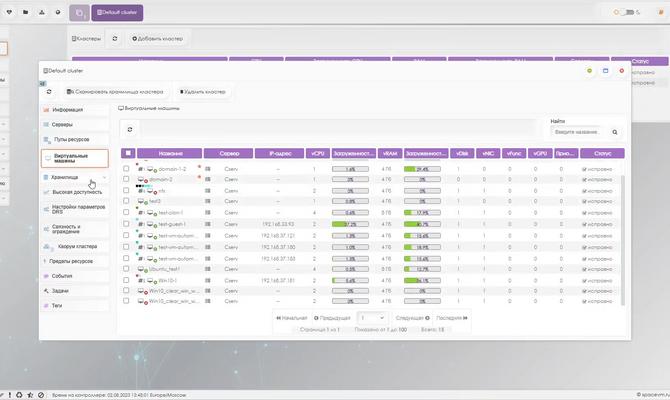Switch to the Default cluster tab at top
The height and width of the screenshot is (400, 670).
click(117, 13)
